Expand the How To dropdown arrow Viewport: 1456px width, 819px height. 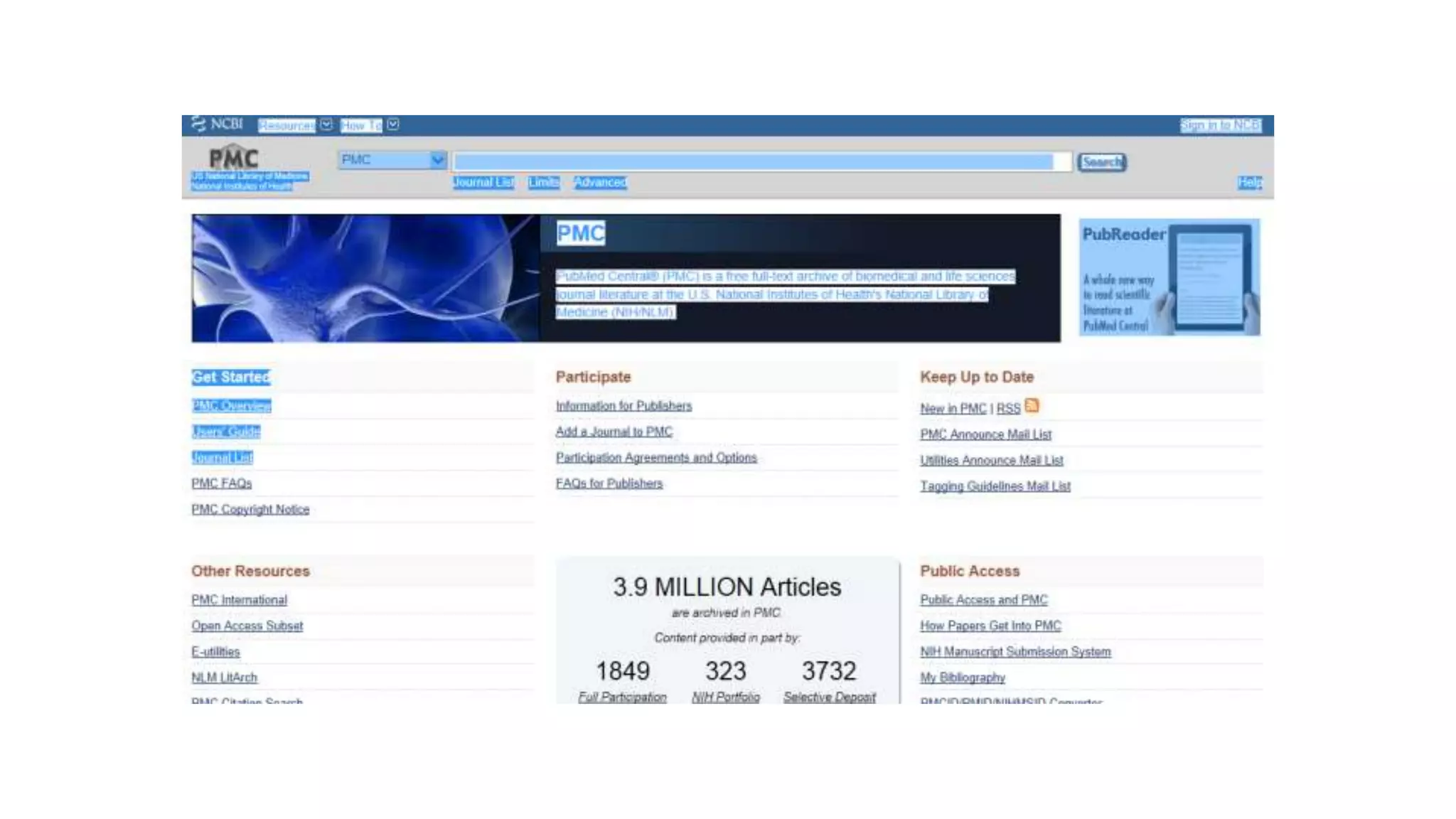[x=393, y=125]
